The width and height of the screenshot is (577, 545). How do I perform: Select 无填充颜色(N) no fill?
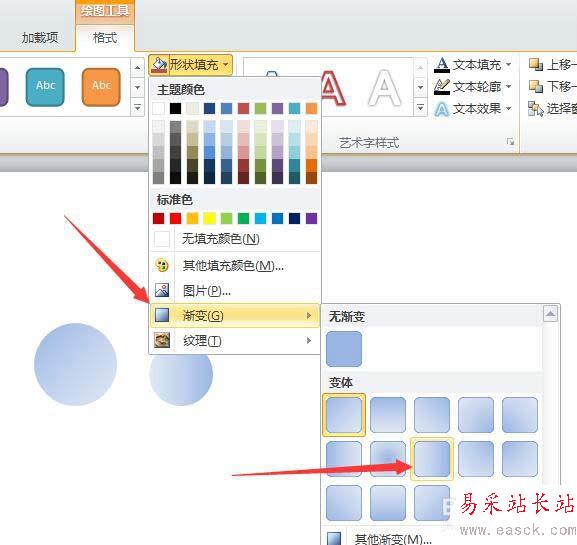click(235, 239)
